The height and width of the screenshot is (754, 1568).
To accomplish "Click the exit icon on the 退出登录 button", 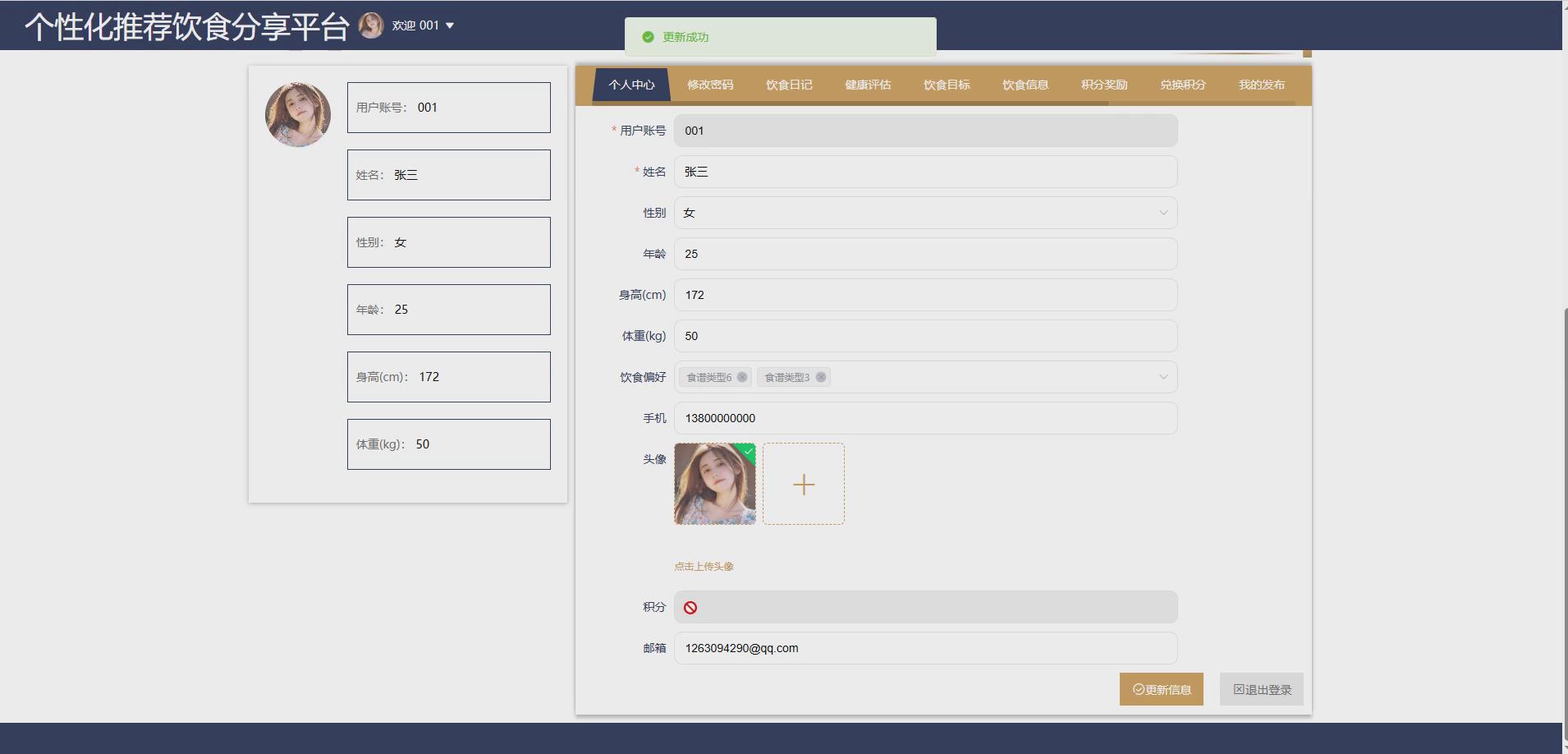I will pyautogui.click(x=1238, y=689).
